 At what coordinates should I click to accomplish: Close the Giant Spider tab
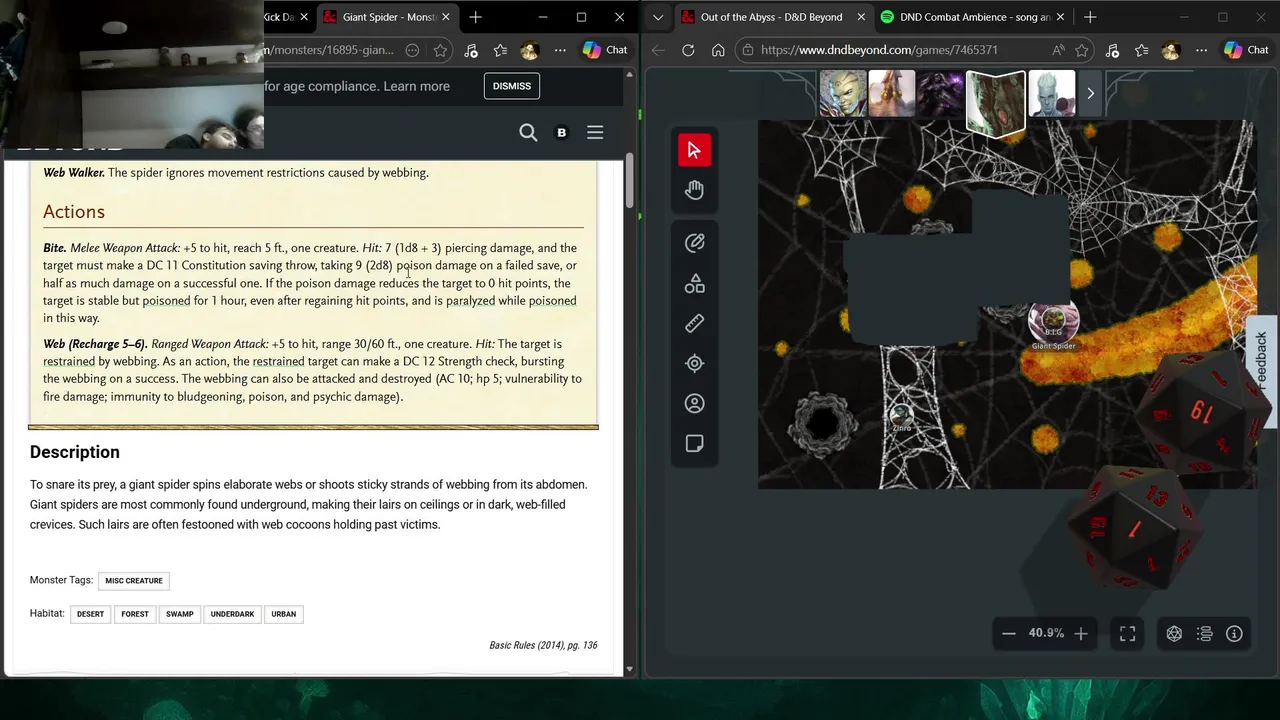446,17
